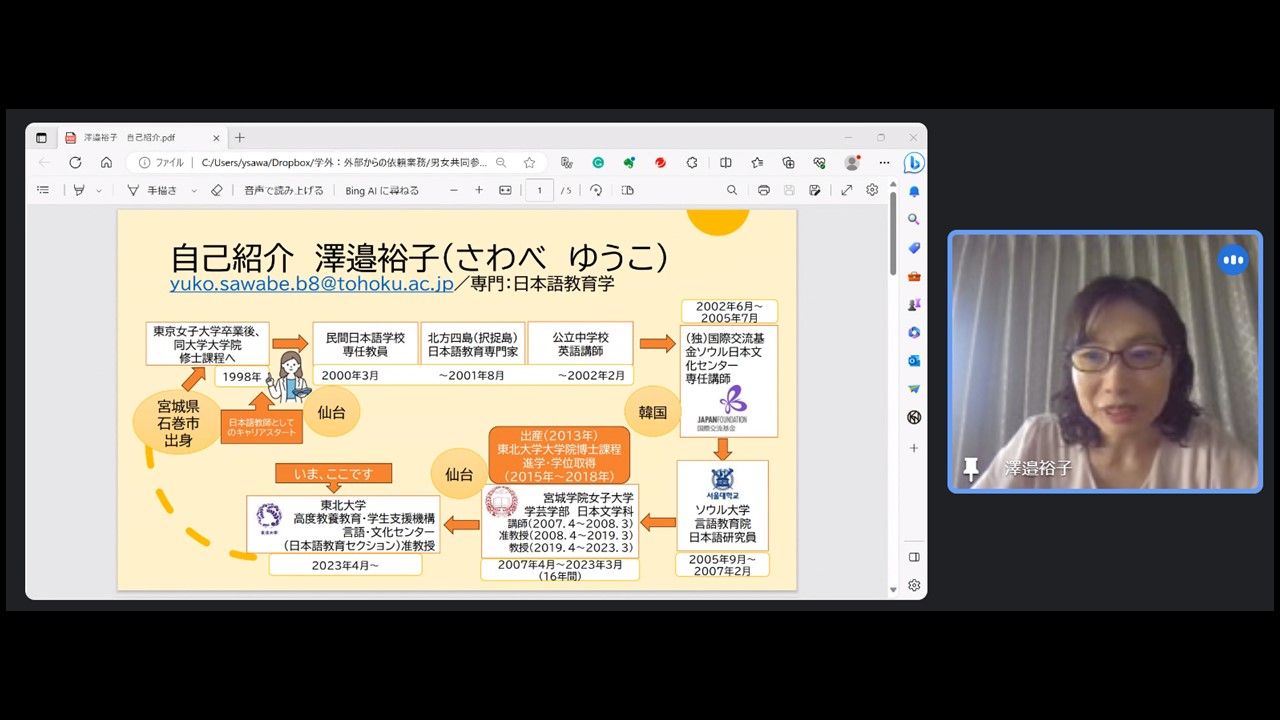This screenshot has width=1280, height=720.
Task: Add page to favorites with star icon
Action: pyautogui.click(x=530, y=163)
